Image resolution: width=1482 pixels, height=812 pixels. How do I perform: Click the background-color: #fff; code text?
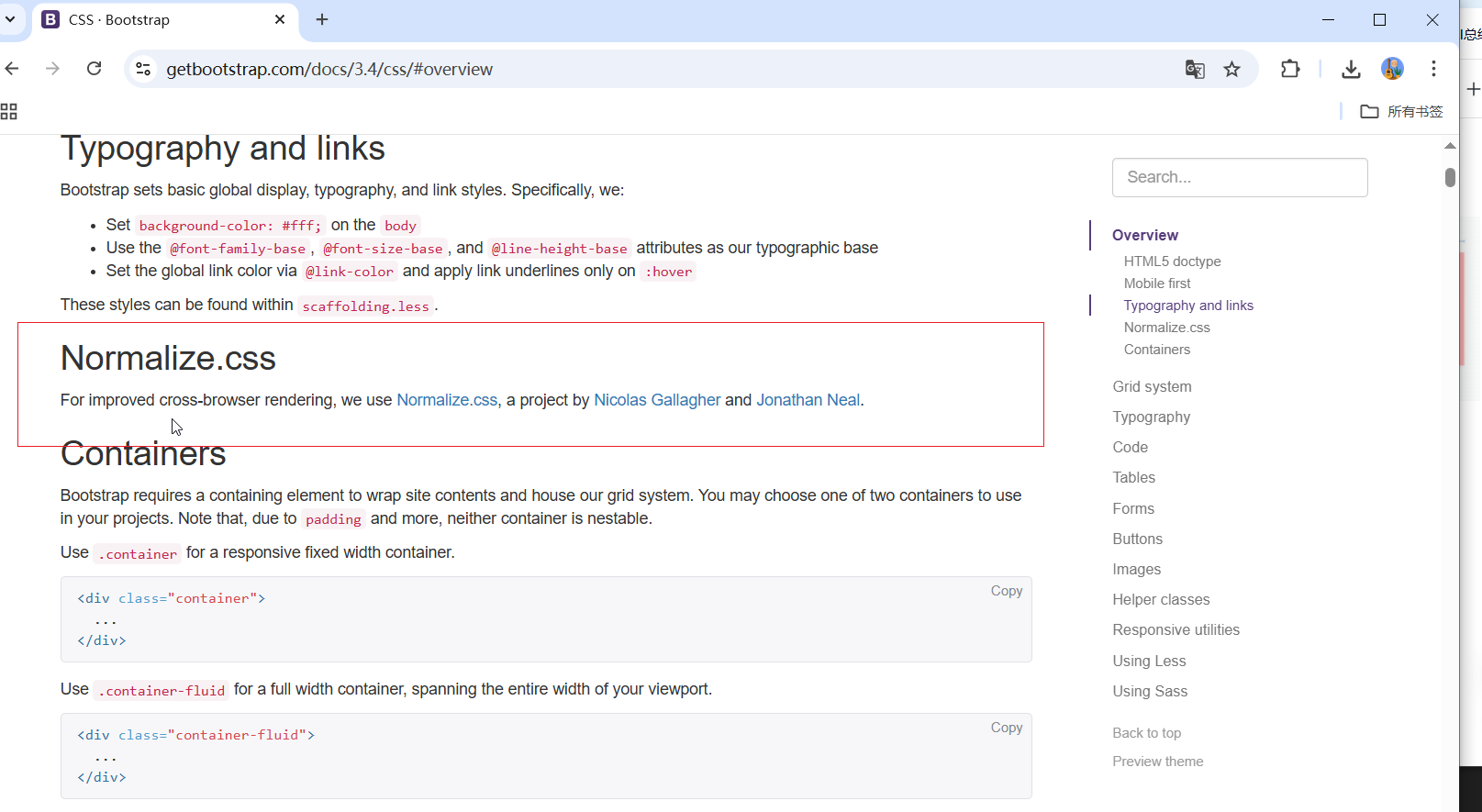click(x=230, y=226)
